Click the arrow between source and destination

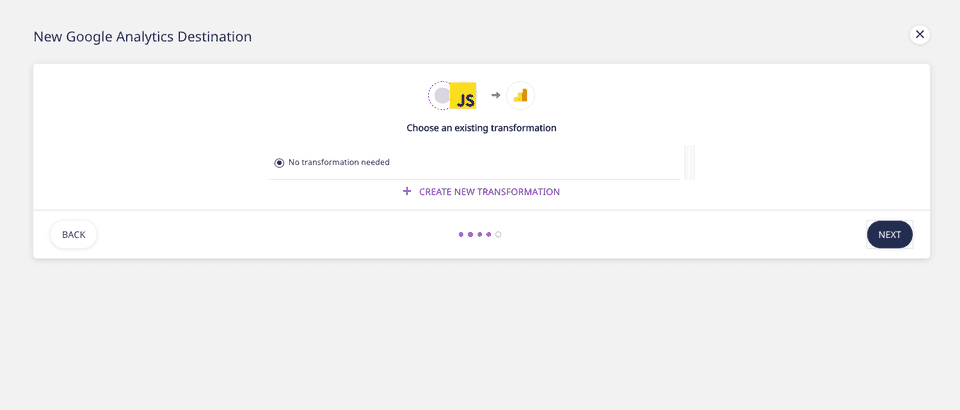click(x=495, y=96)
